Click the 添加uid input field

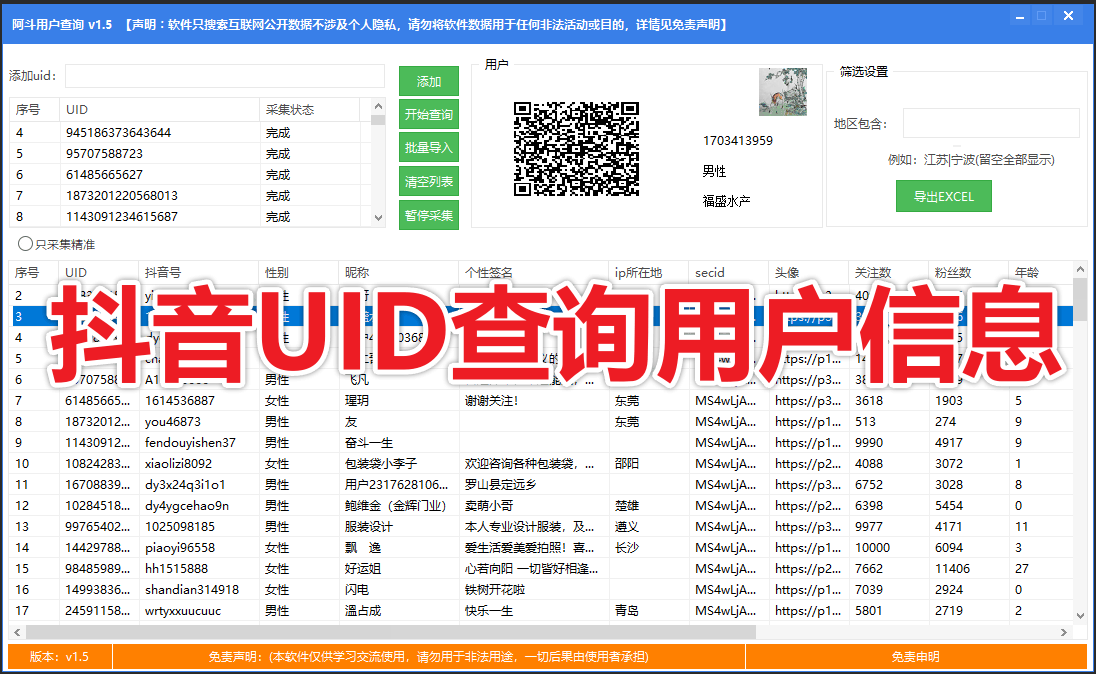pos(225,76)
